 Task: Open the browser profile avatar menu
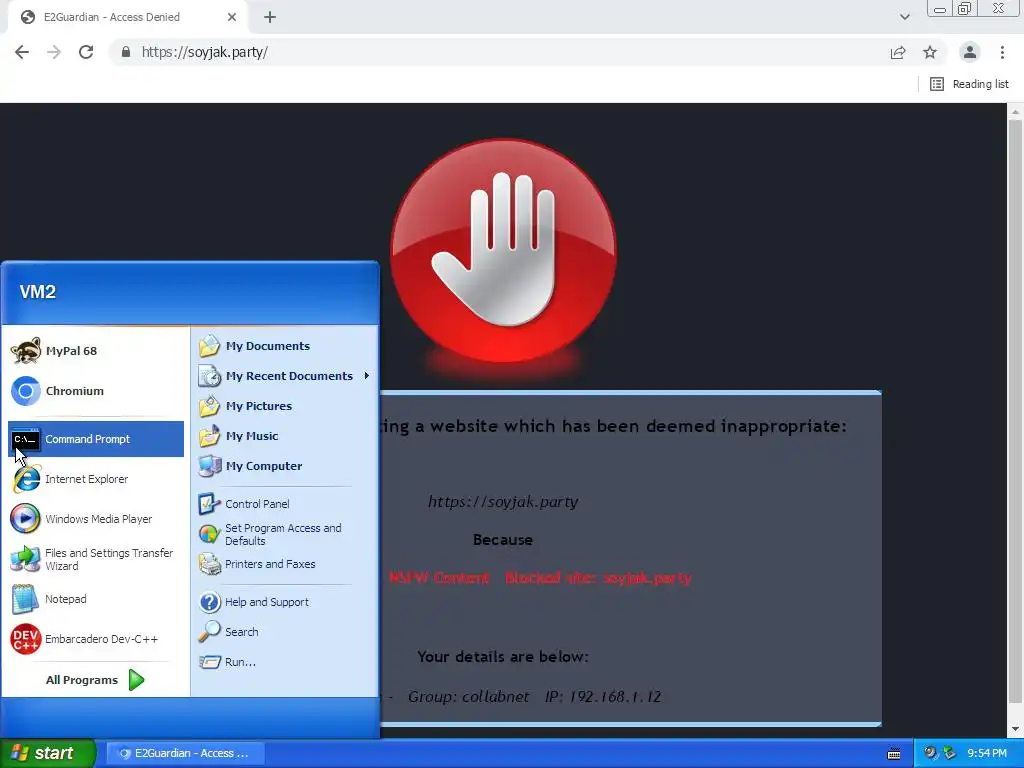(x=970, y=52)
